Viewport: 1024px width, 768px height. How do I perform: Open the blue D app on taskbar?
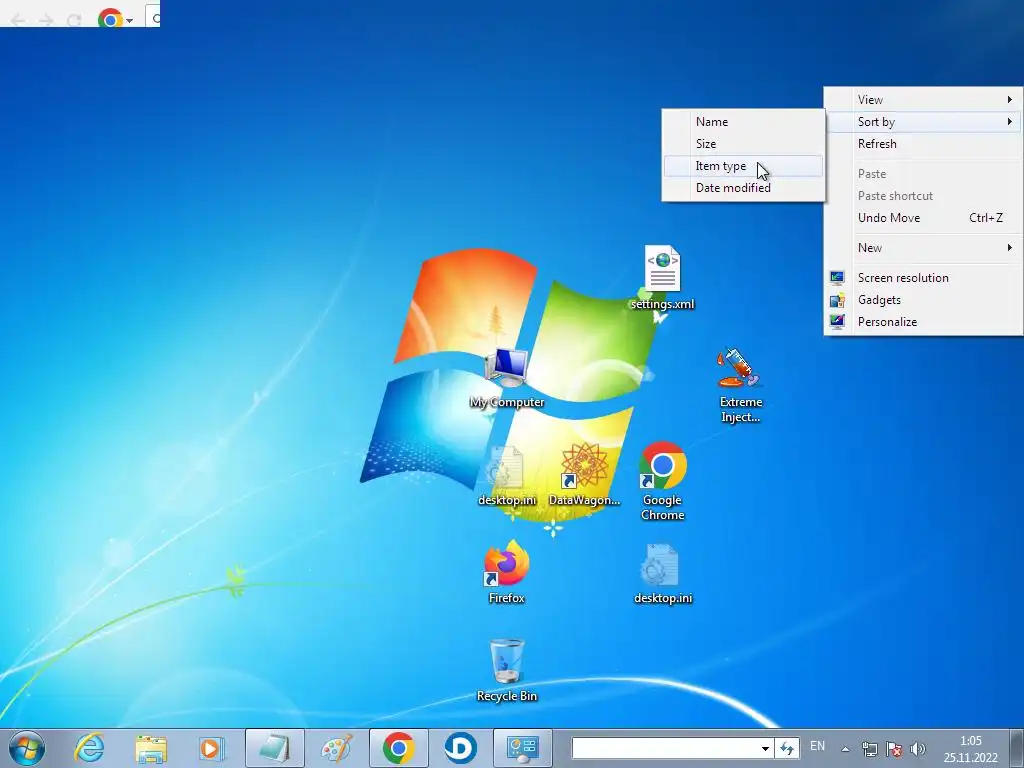pyautogui.click(x=460, y=748)
